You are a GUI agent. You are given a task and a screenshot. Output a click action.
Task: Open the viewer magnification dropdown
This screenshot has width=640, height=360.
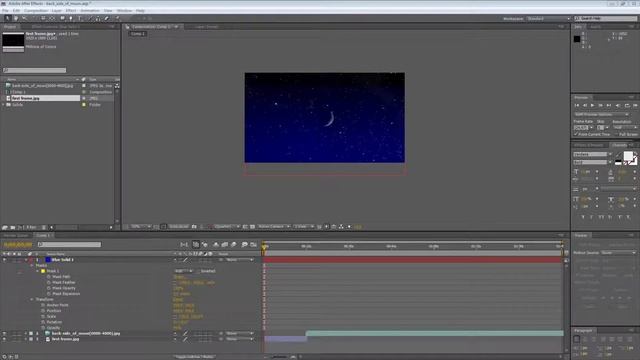coord(141,227)
